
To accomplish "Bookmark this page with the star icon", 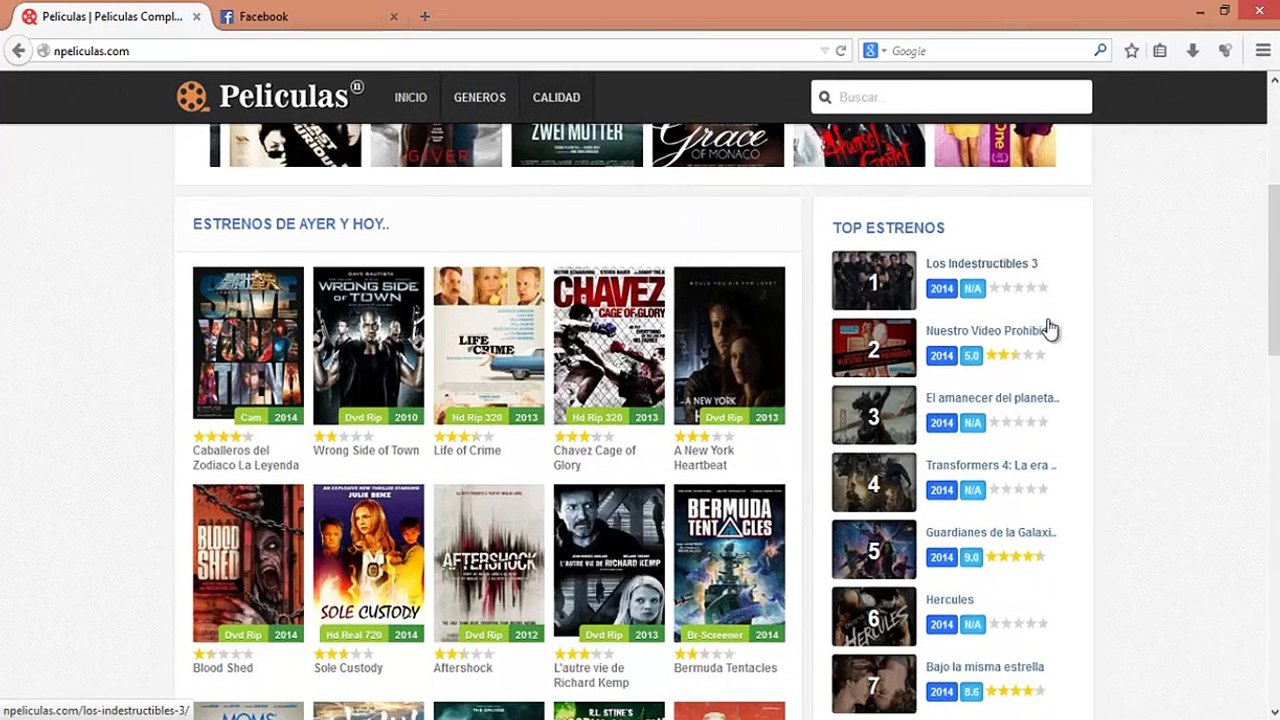I will point(1131,51).
